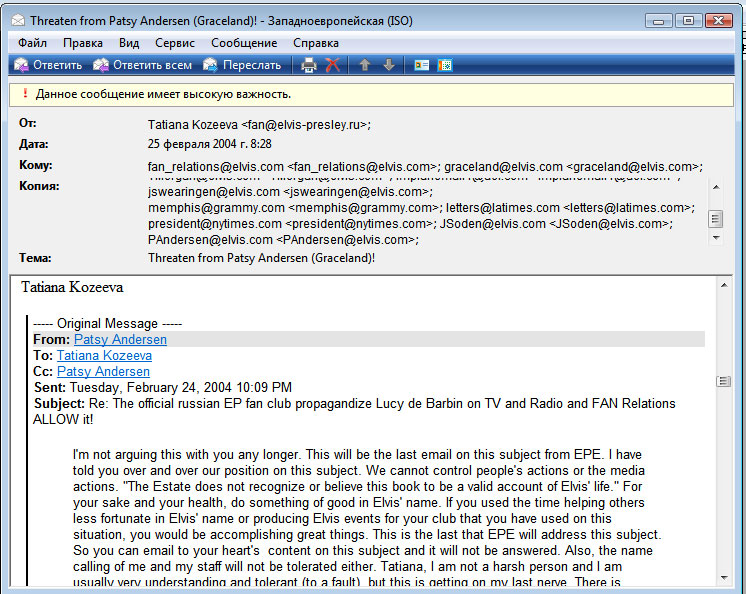Open the Patsy Andersen link in Cc line

(103, 371)
